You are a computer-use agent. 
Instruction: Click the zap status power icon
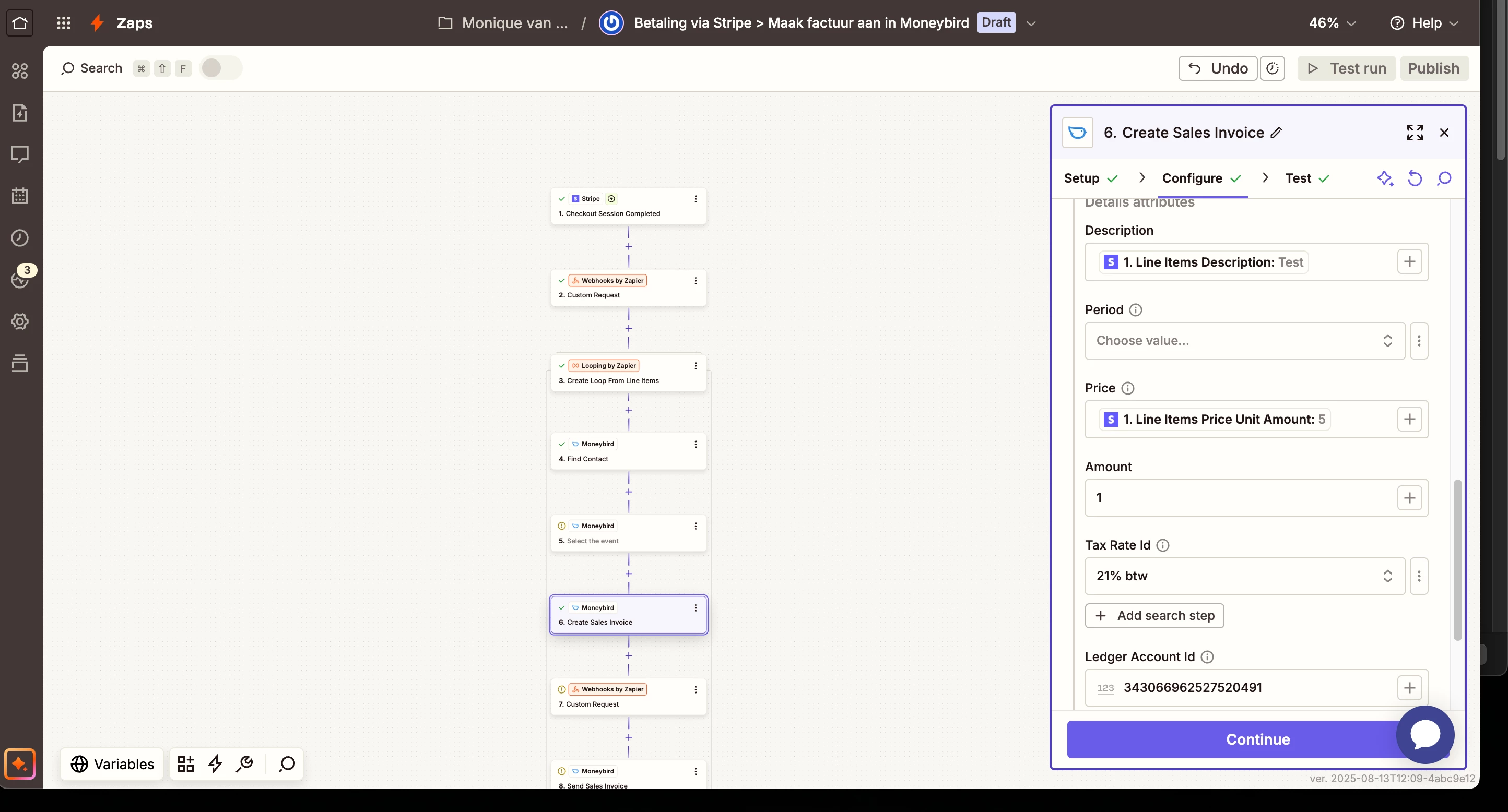[x=611, y=23]
